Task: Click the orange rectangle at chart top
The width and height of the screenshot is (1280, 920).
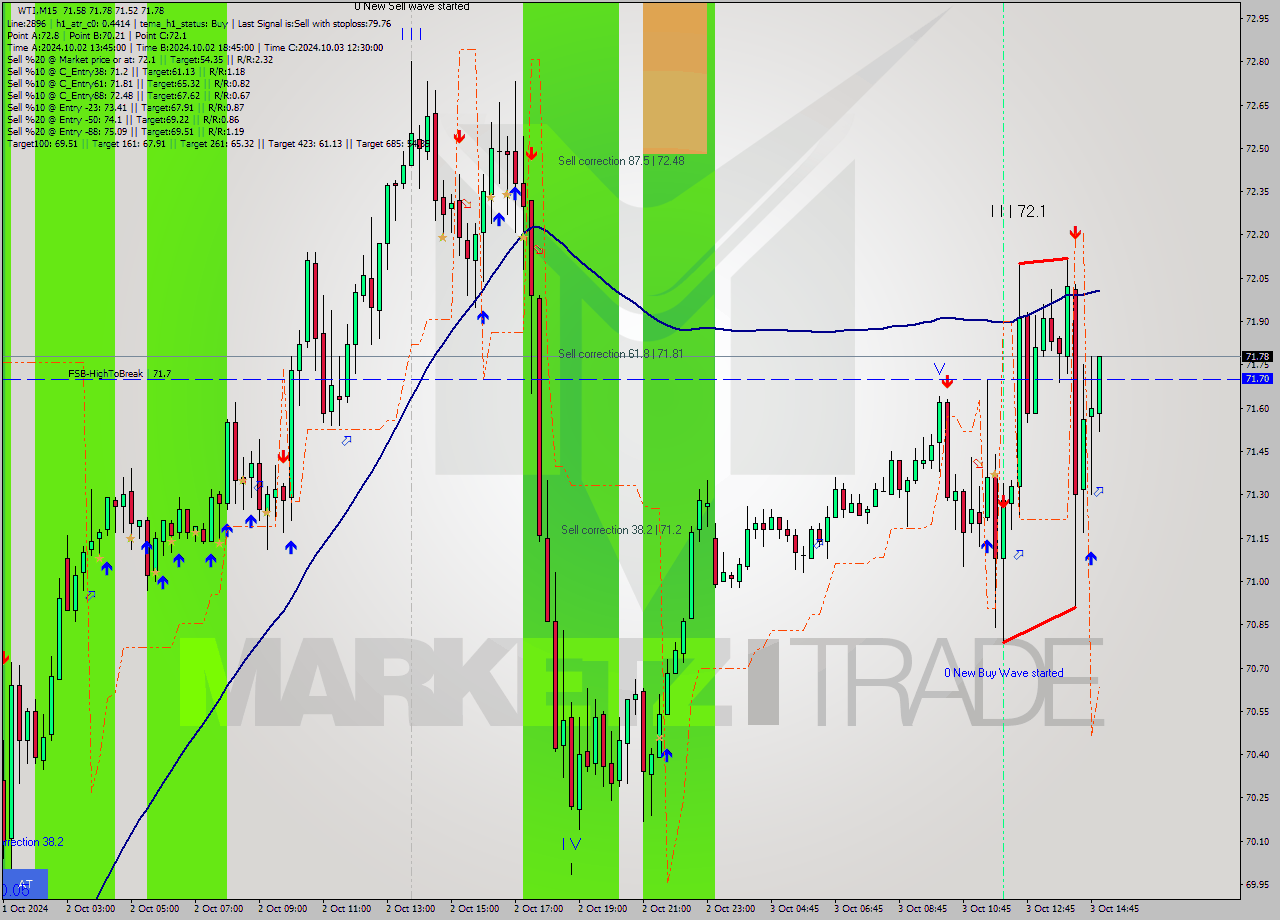Action: tap(675, 78)
